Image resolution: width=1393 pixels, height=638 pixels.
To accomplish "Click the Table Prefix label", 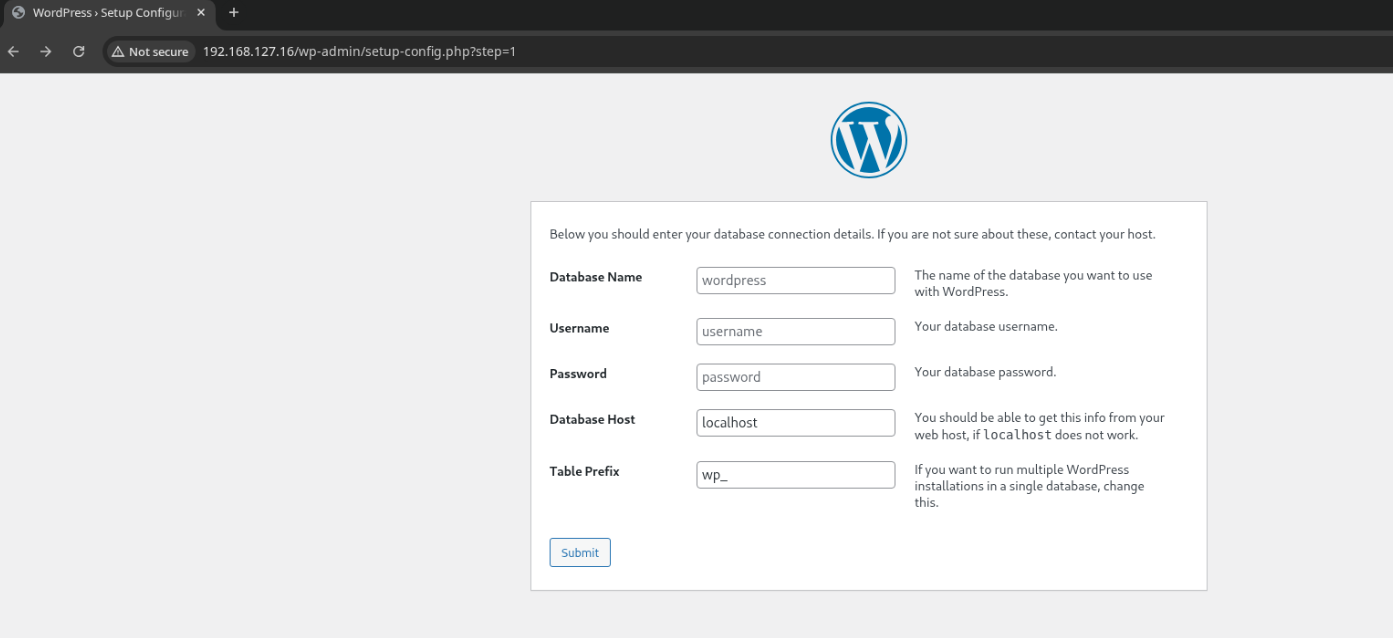I will tap(584, 471).
